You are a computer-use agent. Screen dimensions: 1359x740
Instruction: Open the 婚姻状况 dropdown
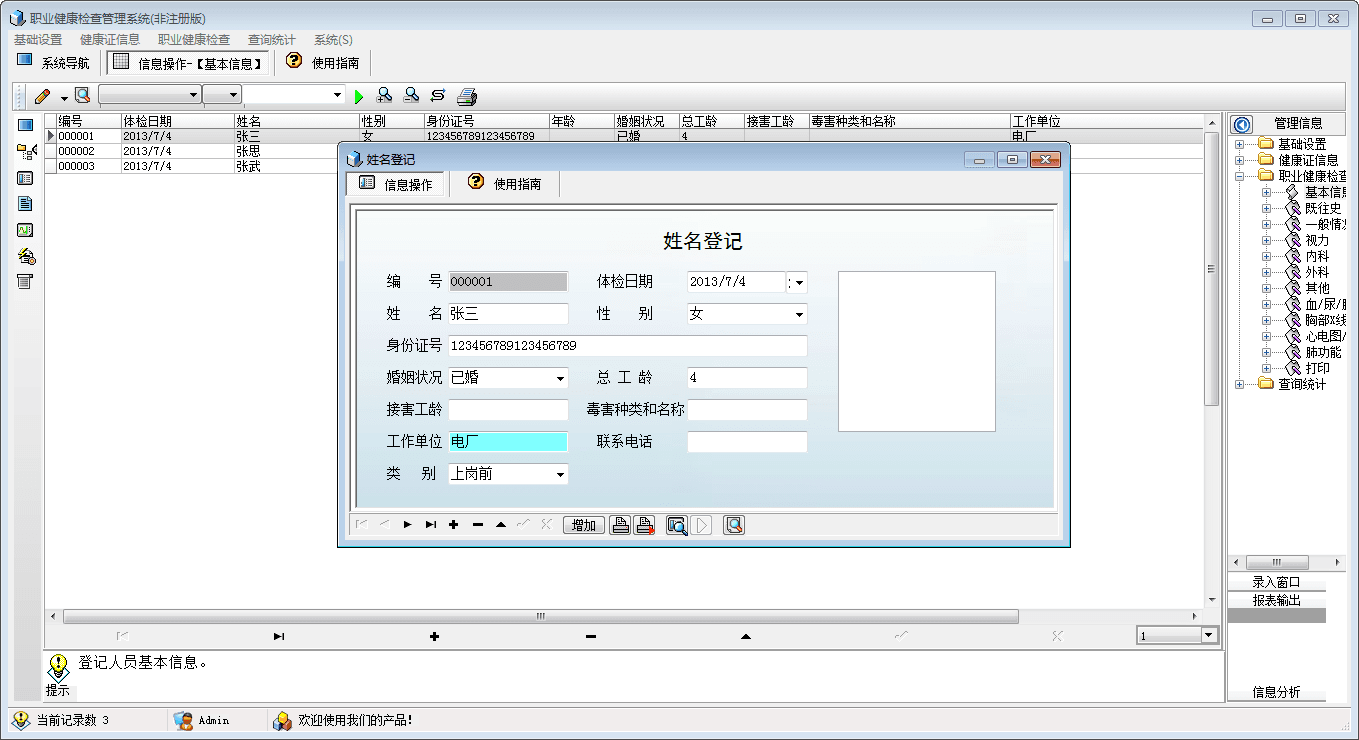[x=560, y=379]
